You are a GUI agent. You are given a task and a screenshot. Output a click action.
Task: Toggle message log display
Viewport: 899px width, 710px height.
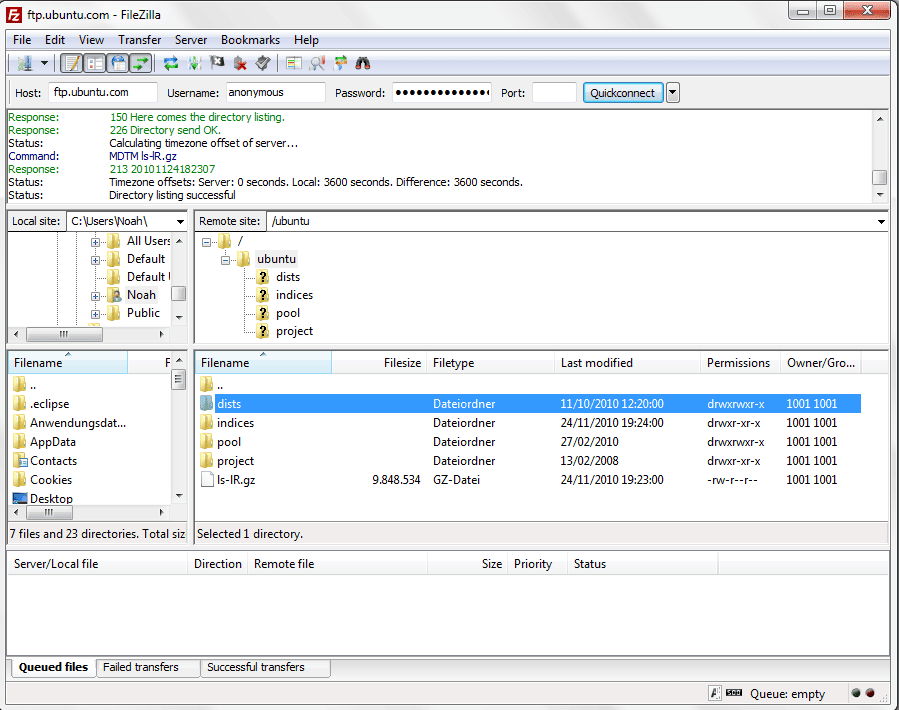[x=72, y=63]
